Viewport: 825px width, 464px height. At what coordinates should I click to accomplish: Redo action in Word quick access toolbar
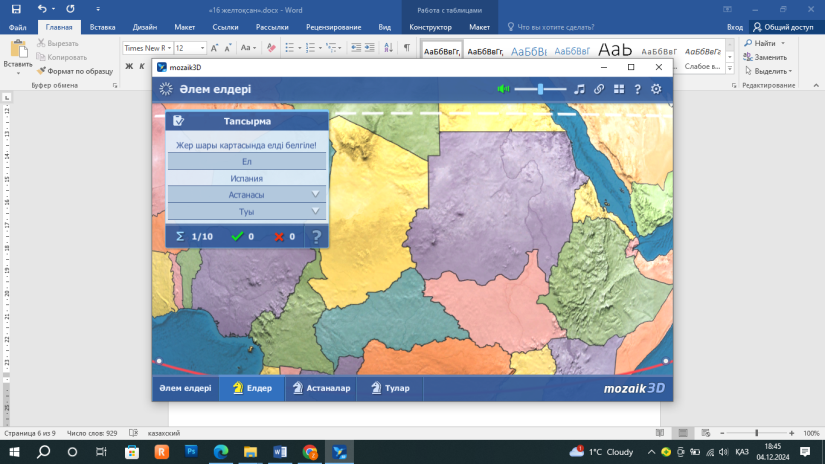pos(70,9)
